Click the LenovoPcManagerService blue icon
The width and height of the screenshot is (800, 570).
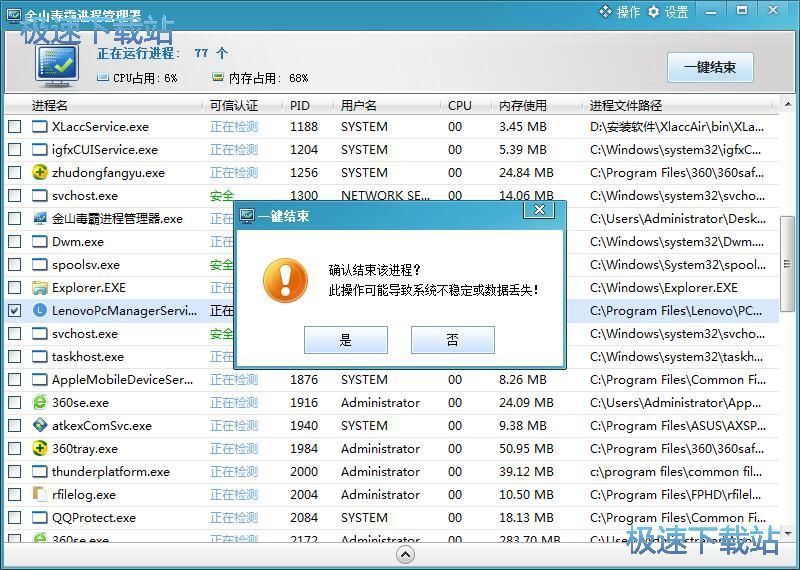40,310
